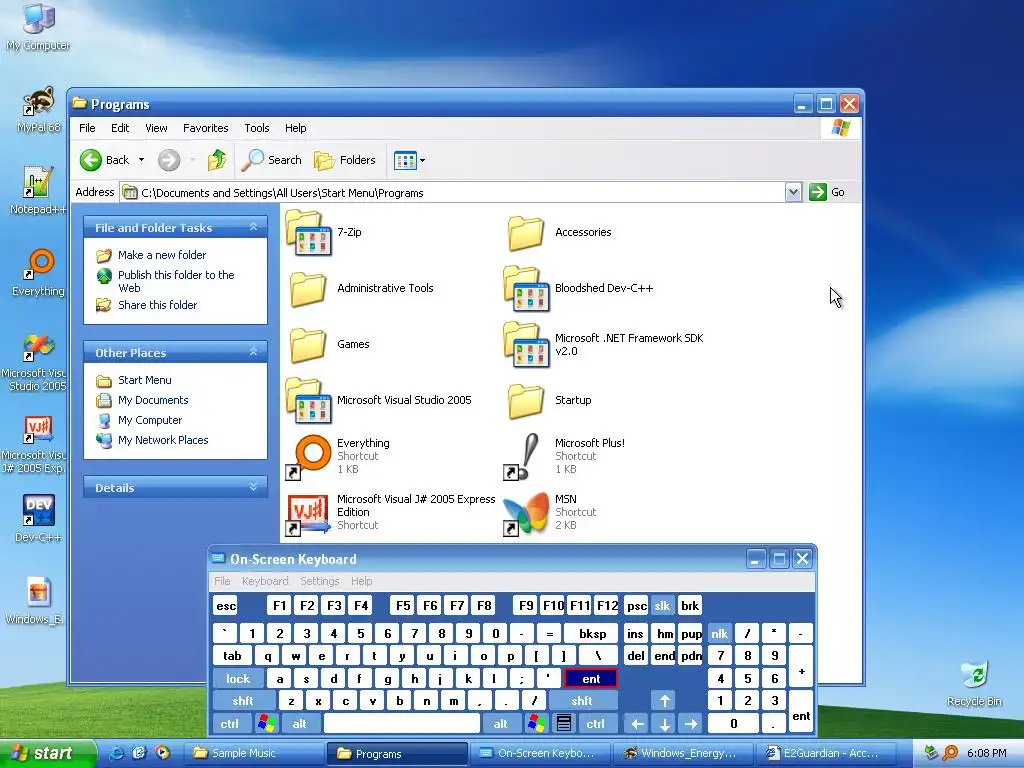Go to My Documents in Other Places
Viewport: 1024px width, 768px height.
153,400
